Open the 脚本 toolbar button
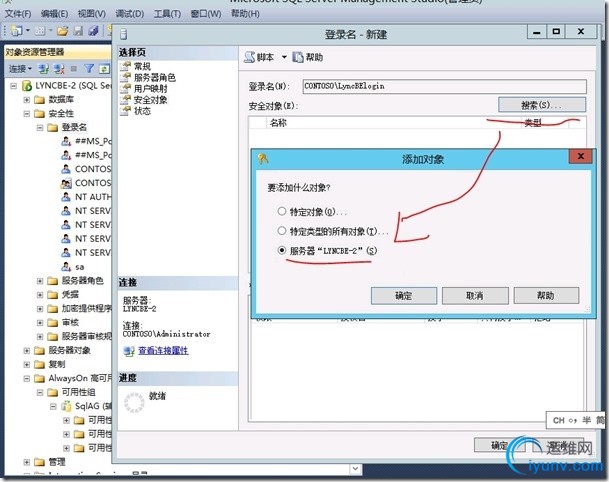The height and width of the screenshot is (482, 609). tap(259, 57)
